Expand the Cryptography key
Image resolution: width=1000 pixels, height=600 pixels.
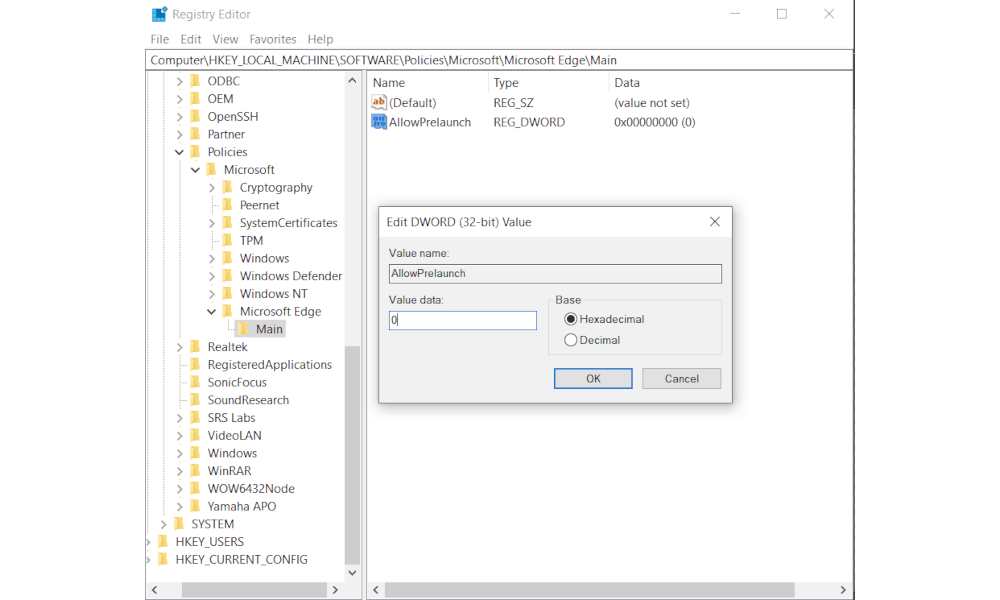pos(212,187)
